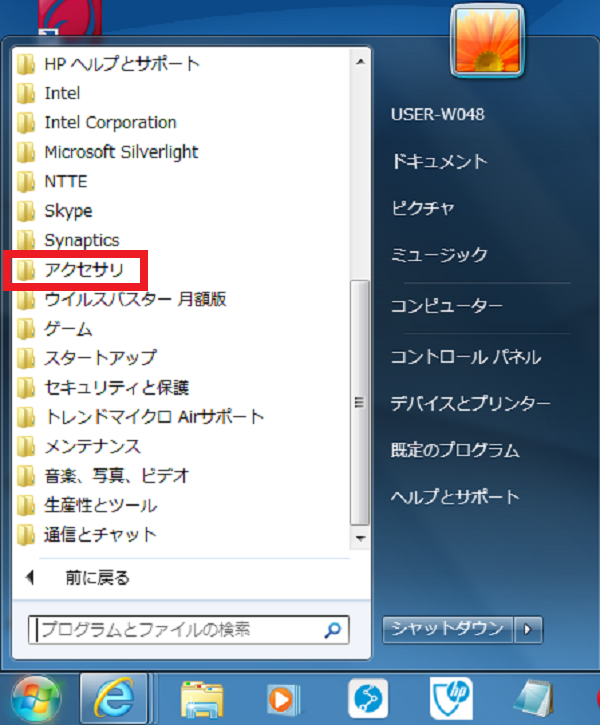
Task: Click folder icon beside 通信とチャット
Action: 26,535
